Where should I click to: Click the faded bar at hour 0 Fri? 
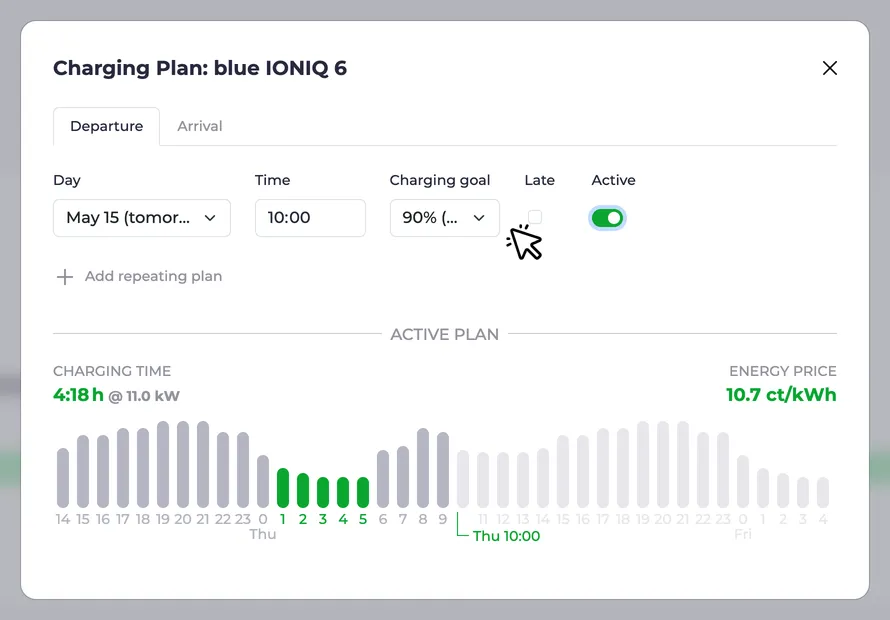[743, 481]
